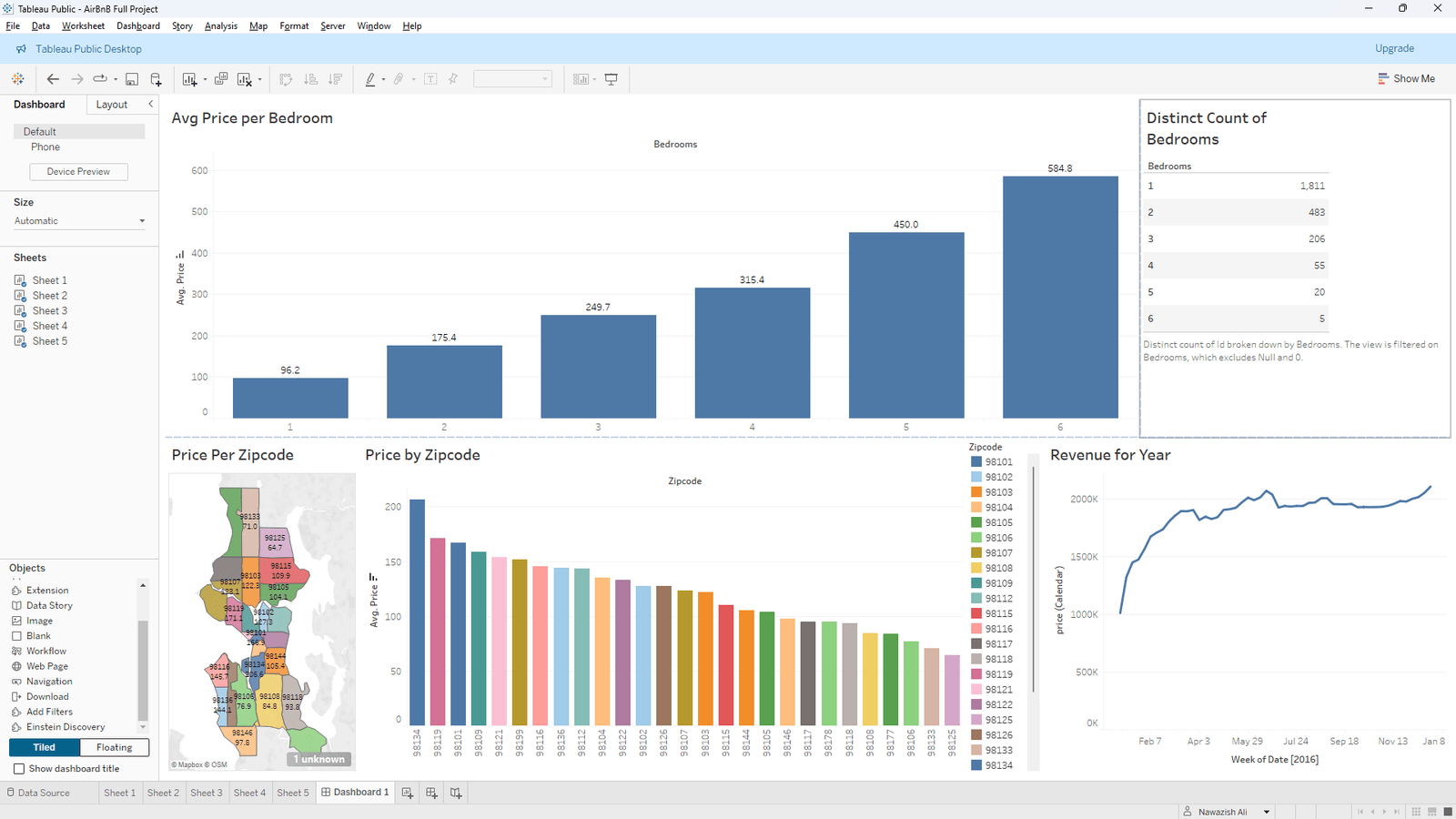Add a Web Page object to the dashboard
This screenshot has width=1456, height=819.
47,665
